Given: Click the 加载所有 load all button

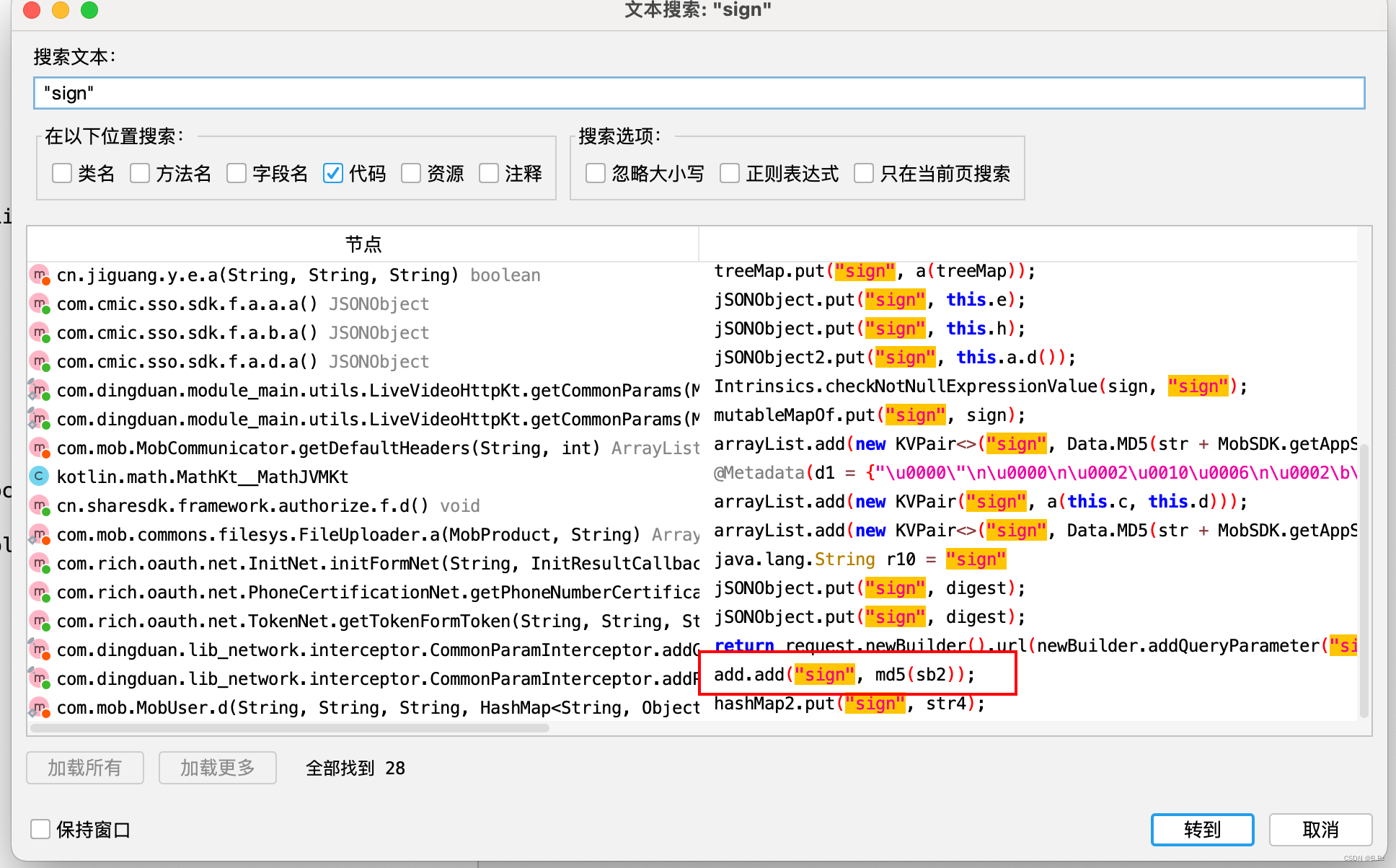Looking at the screenshot, I should [x=85, y=768].
